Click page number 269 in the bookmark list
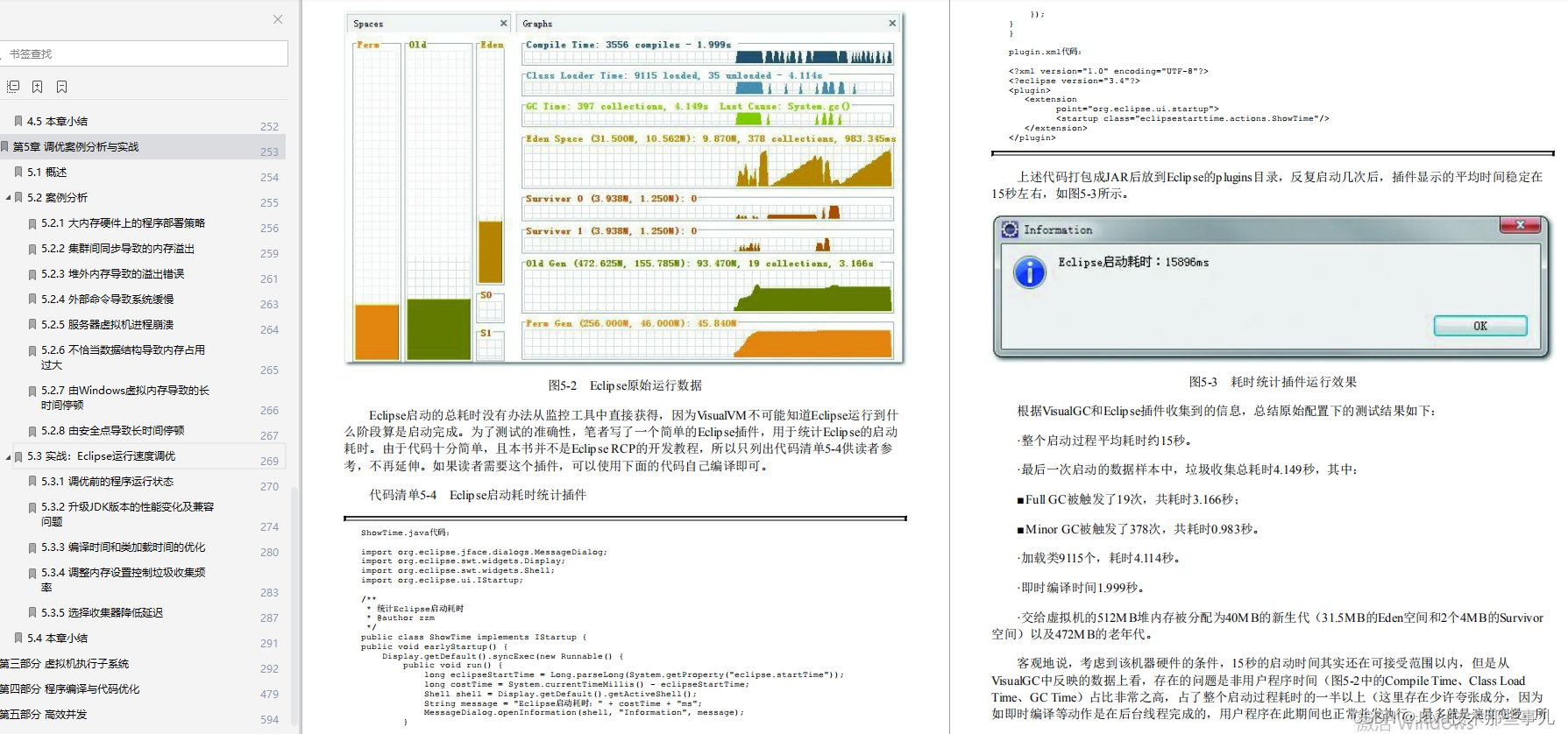The height and width of the screenshot is (734, 1568). 269,462
